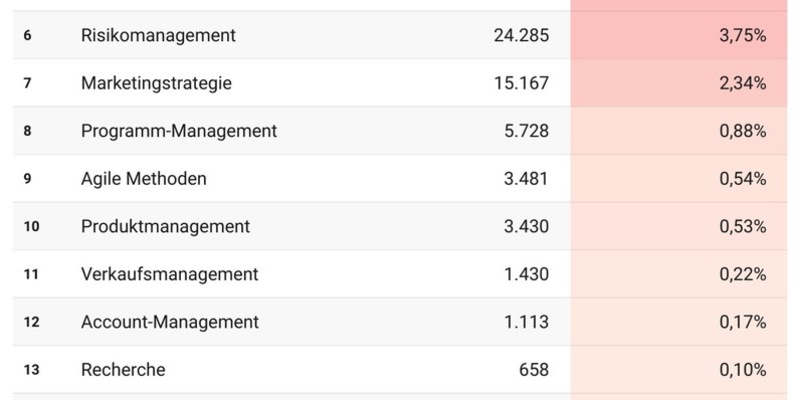Select the 0,22% percentage cell
Viewport: 800px width, 400px height.
pyautogui.click(x=742, y=274)
